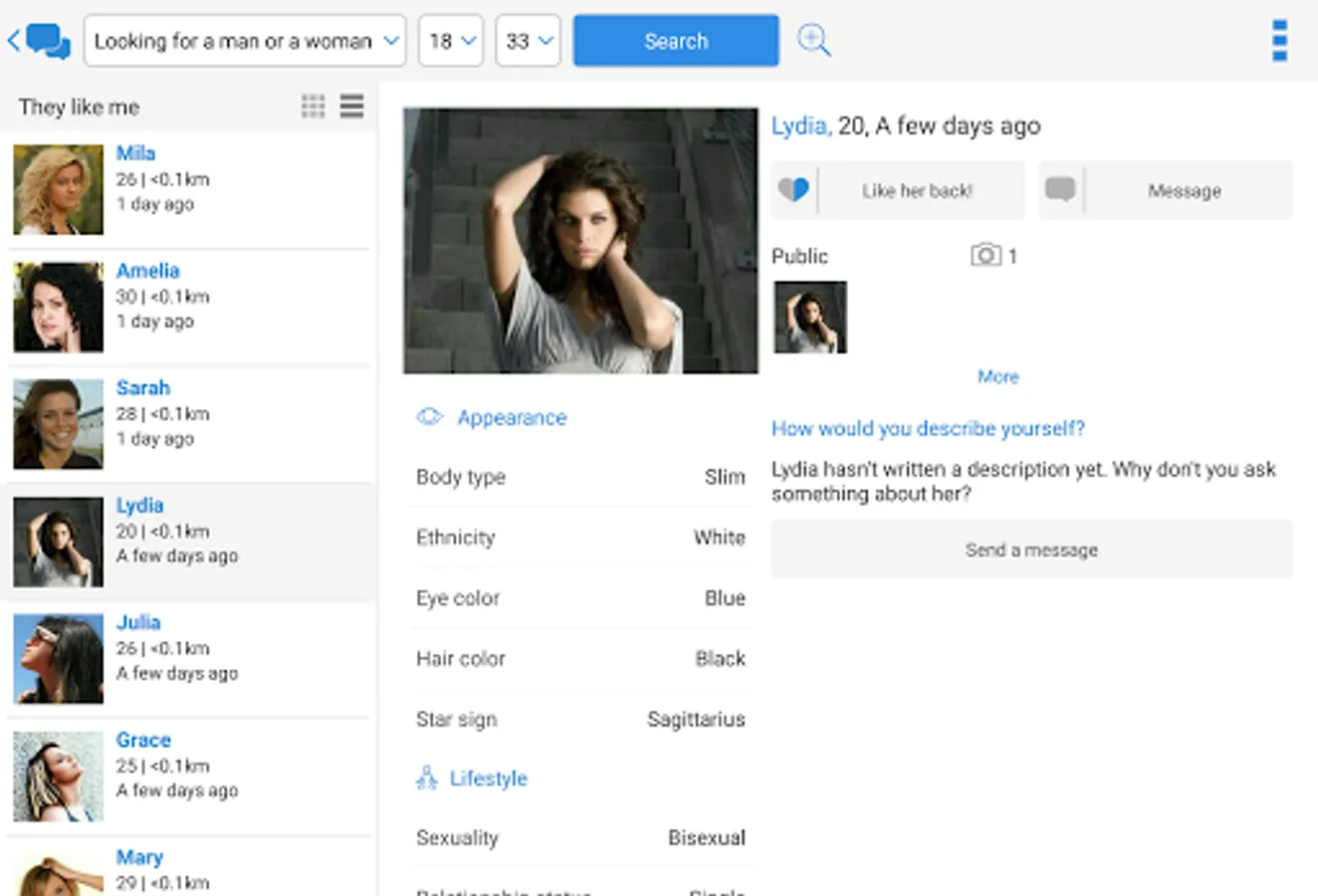Open Mila's profile photo in list
Viewport: 1318px width, 896px height.
[58, 189]
